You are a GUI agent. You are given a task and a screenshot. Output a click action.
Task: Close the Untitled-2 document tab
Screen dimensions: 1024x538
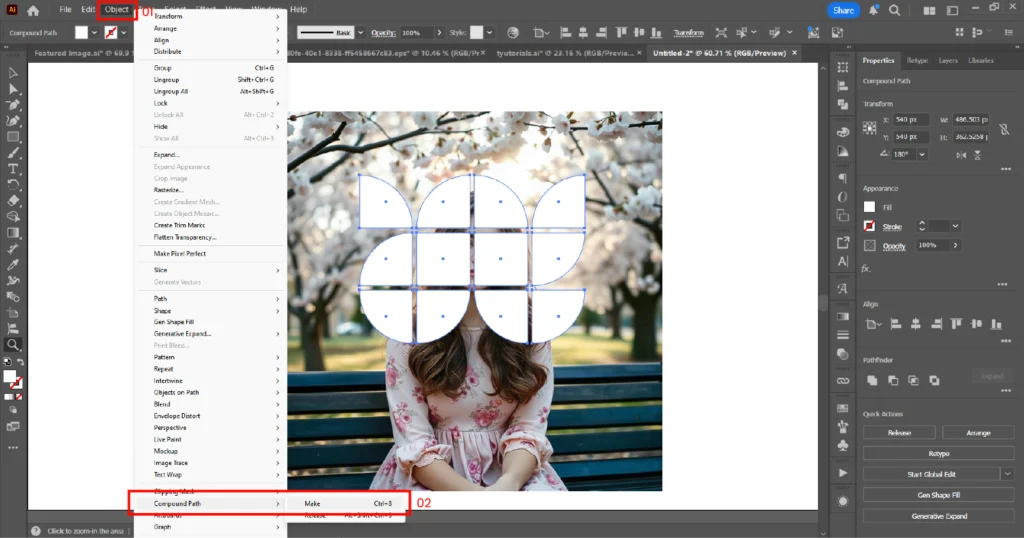(795, 54)
